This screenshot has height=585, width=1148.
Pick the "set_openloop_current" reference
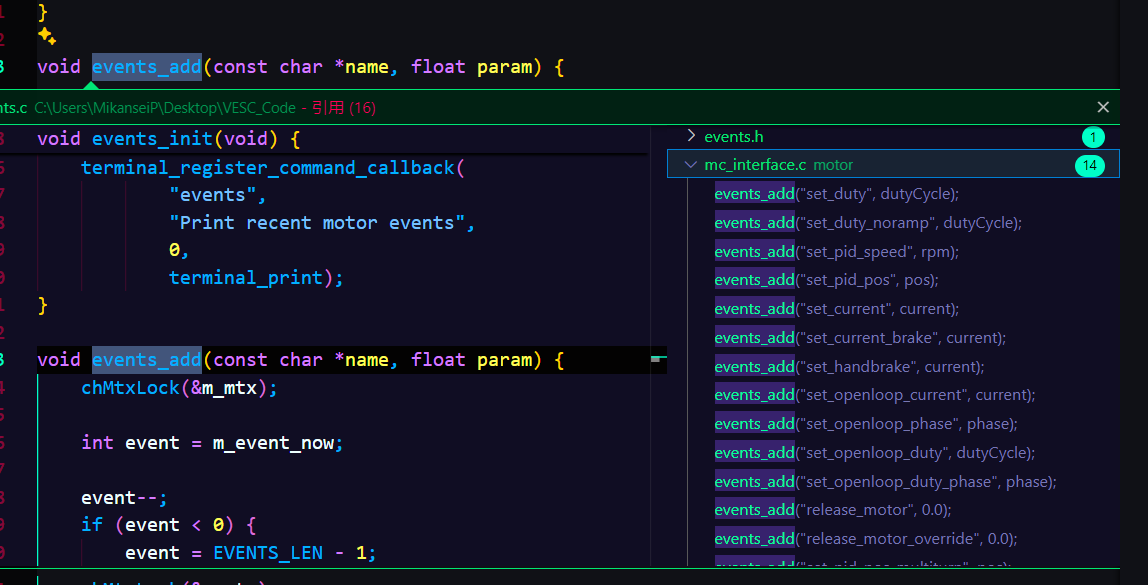(x=875, y=395)
